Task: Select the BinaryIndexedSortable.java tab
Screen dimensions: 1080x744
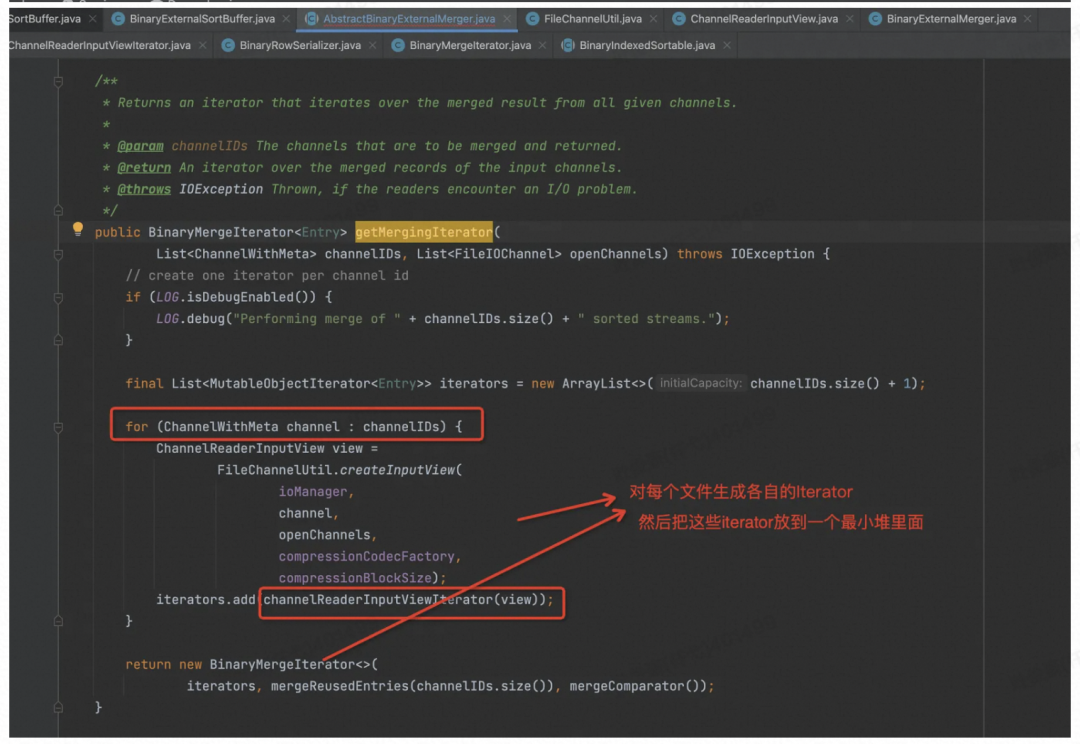Action: 647,45
